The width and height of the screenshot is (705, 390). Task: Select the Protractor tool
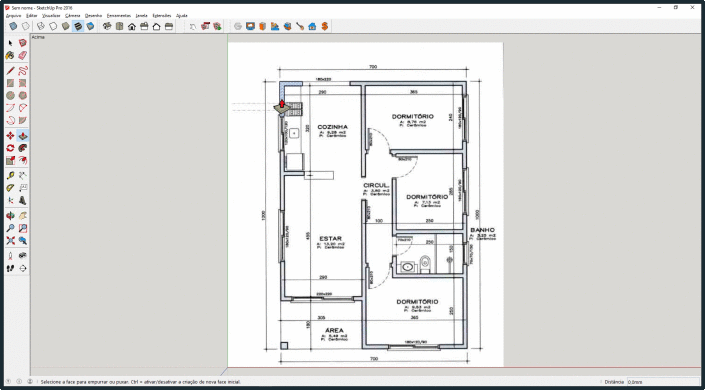click(10, 188)
